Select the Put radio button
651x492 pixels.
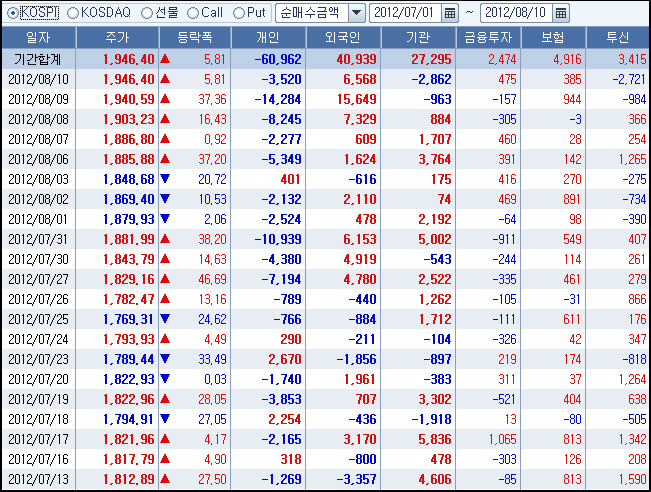click(x=239, y=13)
